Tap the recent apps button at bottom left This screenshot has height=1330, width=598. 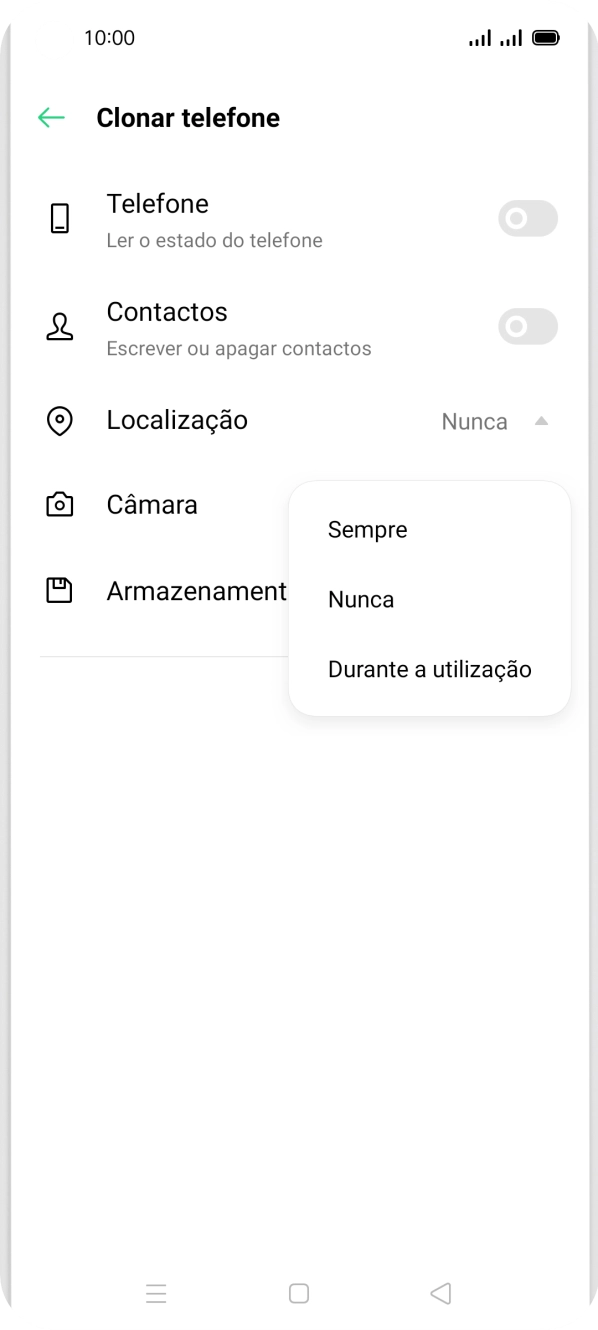157,1293
